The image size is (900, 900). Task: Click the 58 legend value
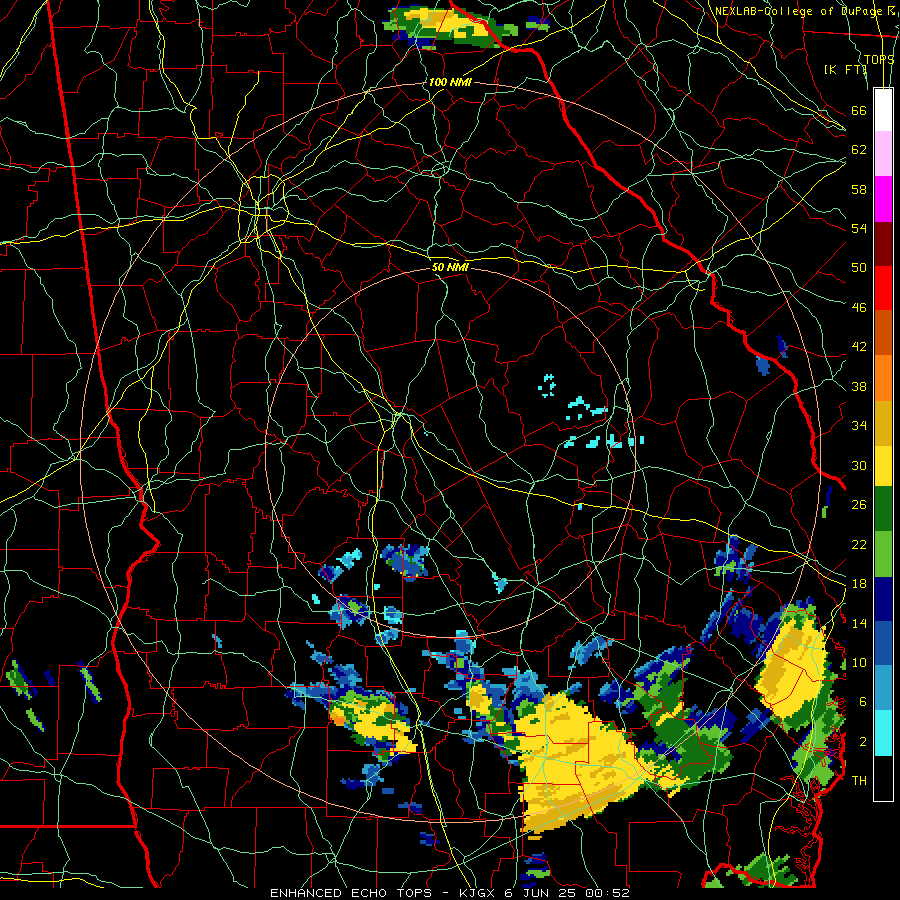pos(859,189)
